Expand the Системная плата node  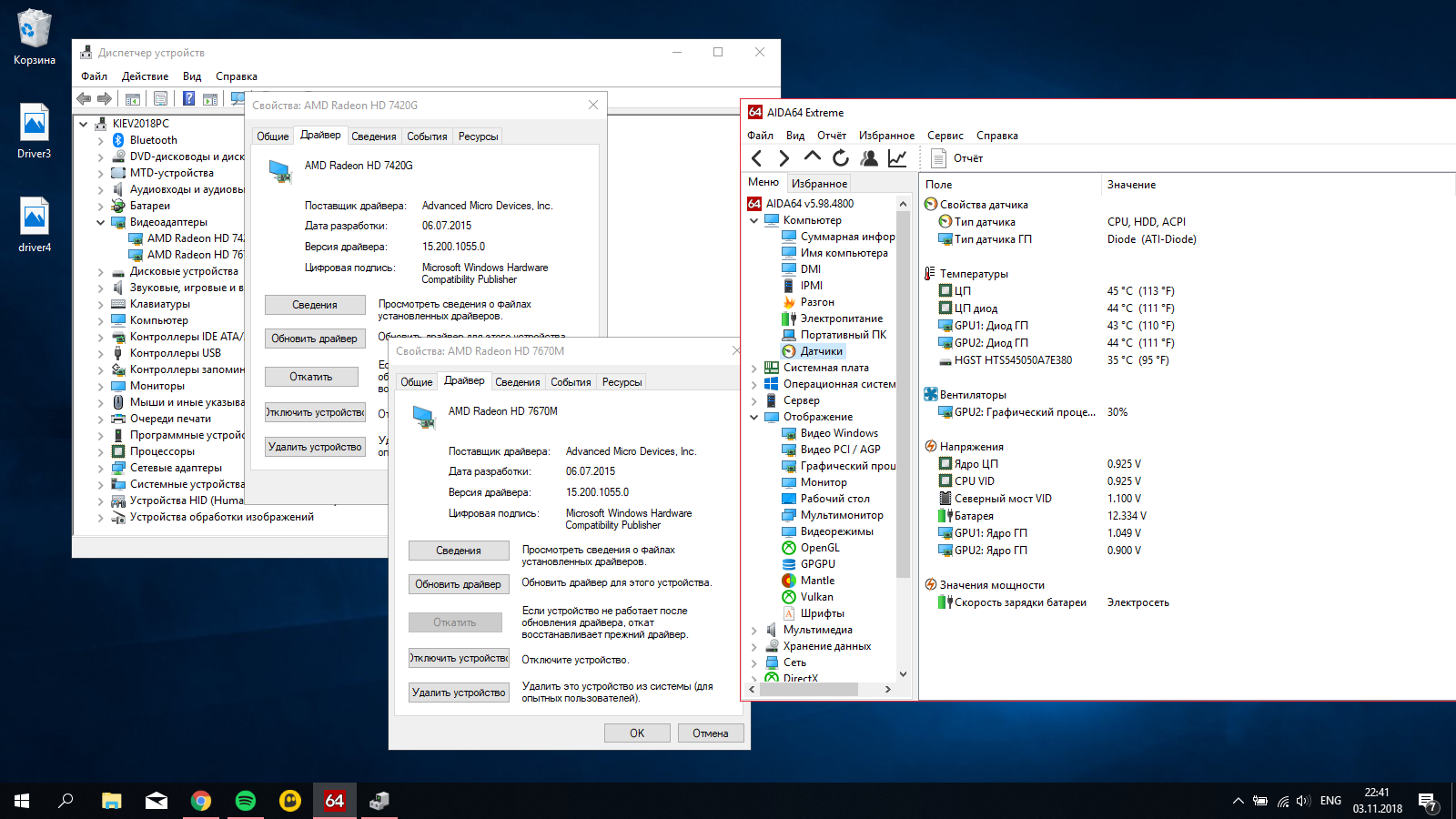click(754, 369)
